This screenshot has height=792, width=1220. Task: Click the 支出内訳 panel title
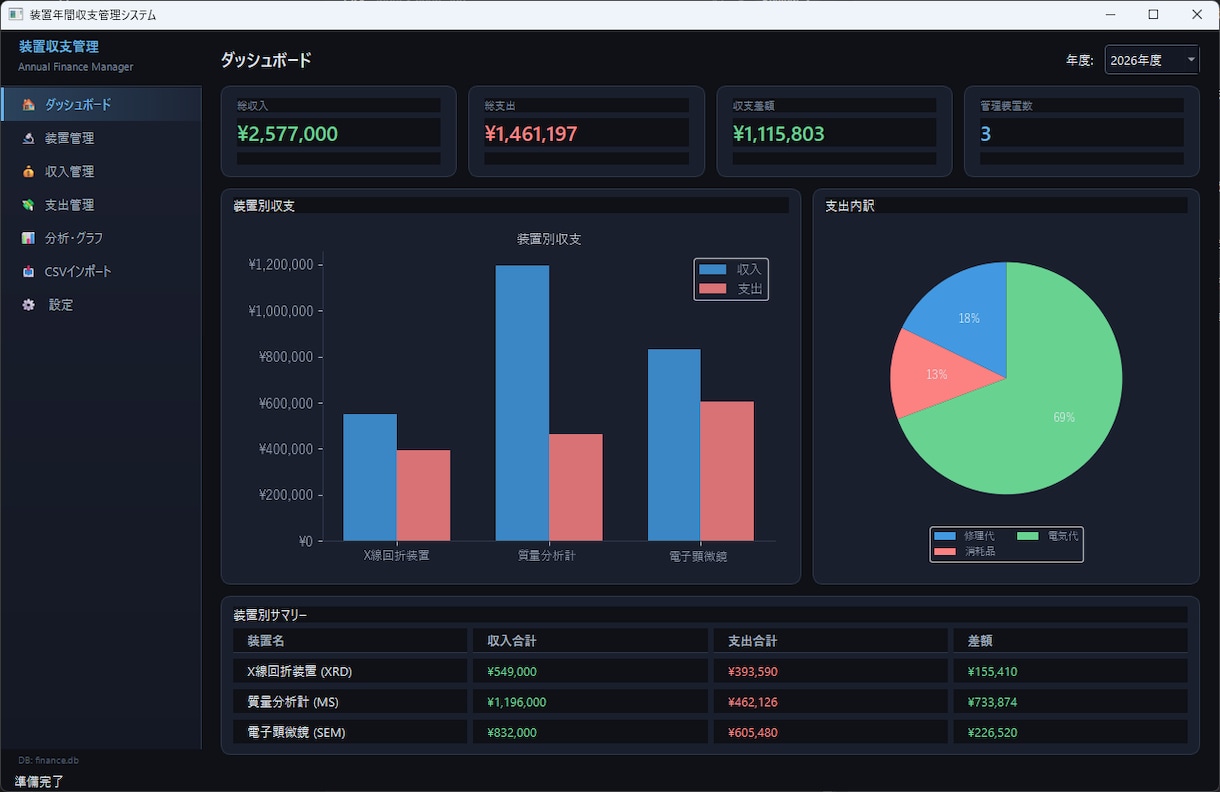(x=850, y=206)
